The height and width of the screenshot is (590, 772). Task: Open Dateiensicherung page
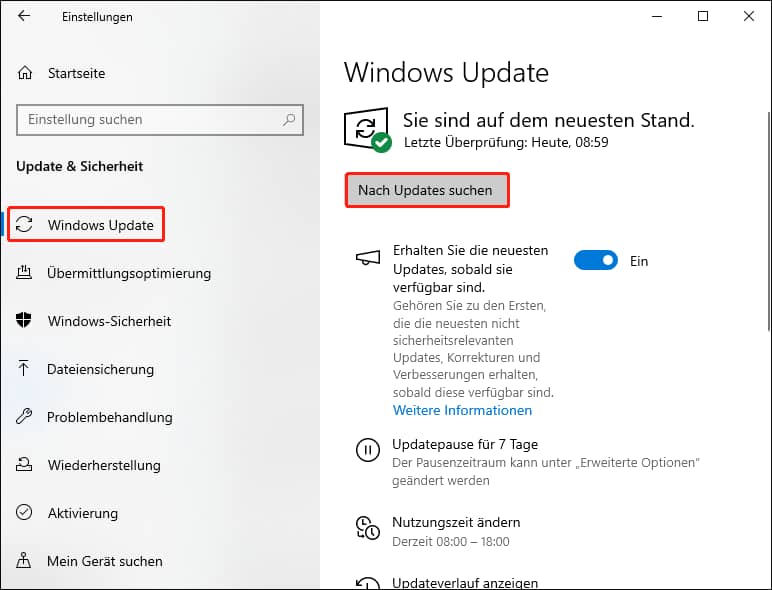[x=100, y=369]
